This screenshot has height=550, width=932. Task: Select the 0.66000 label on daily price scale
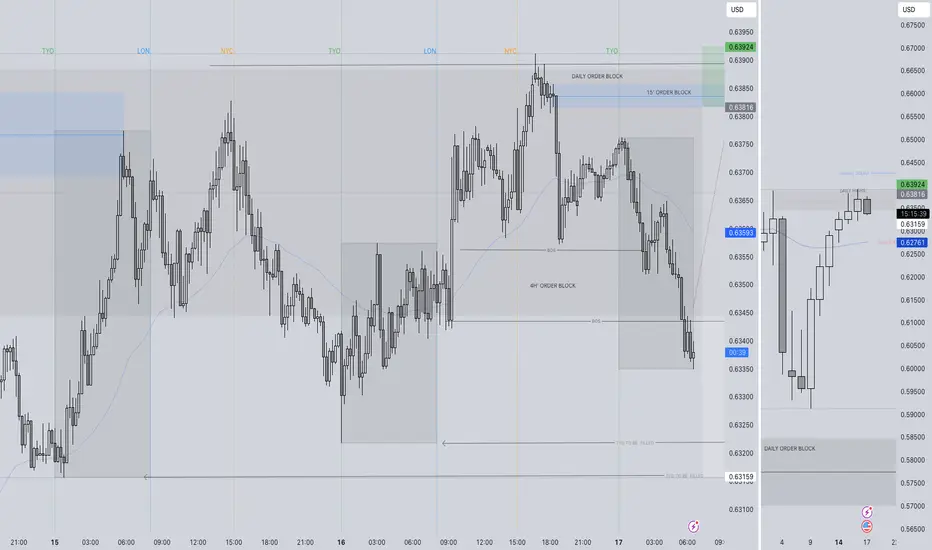[x=912, y=93]
